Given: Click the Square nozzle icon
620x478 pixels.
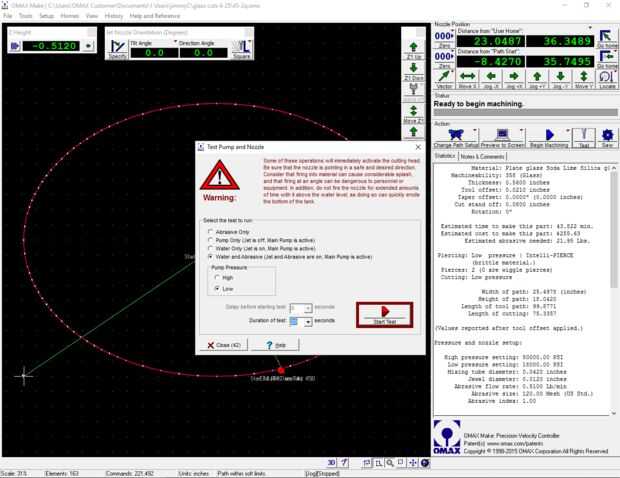Looking at the screenshot, I should click(242, 49).
